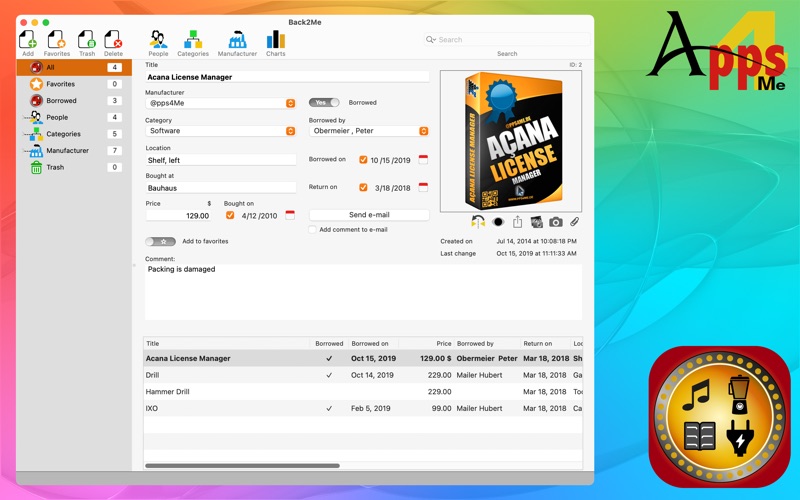Screen dimensions: 800x500
Task: Toggle the Add to favorites switch
Action: click(160, 241)
